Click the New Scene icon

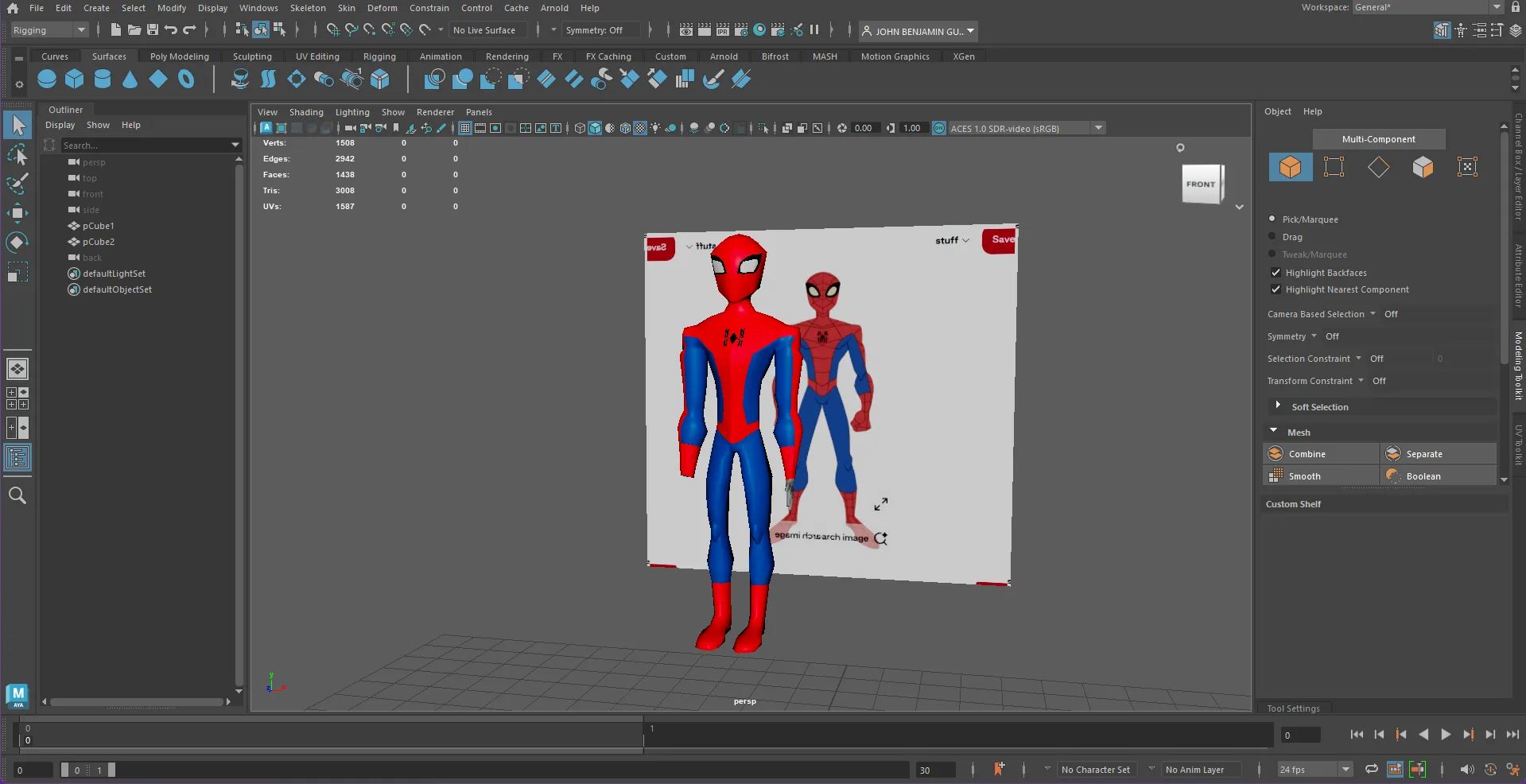click(x=116, y=30)
